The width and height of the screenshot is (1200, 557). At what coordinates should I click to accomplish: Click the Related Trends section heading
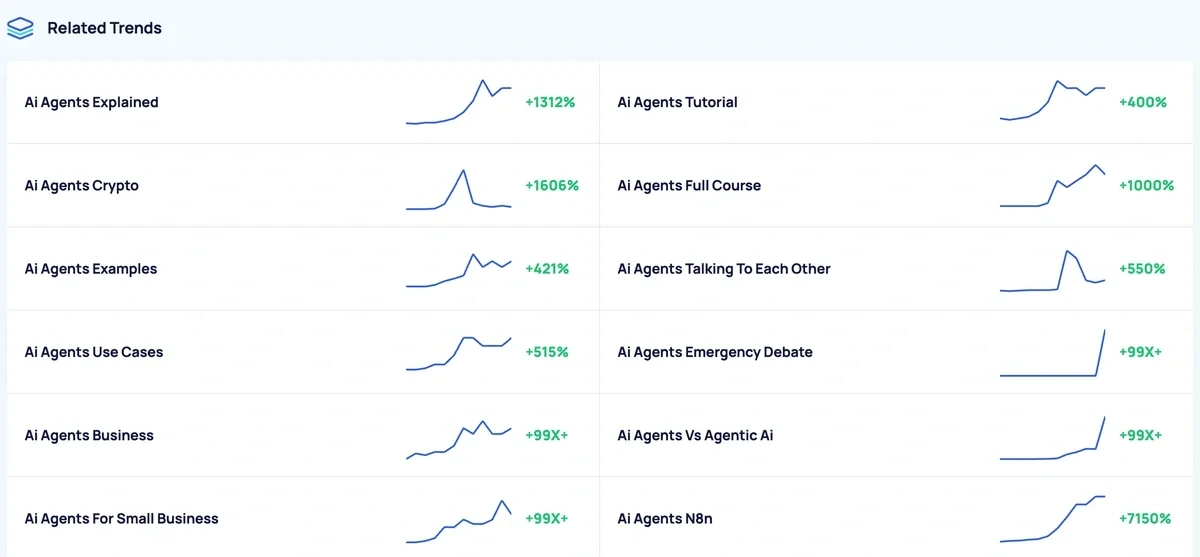pyautogui.click(x=104, y=28)
